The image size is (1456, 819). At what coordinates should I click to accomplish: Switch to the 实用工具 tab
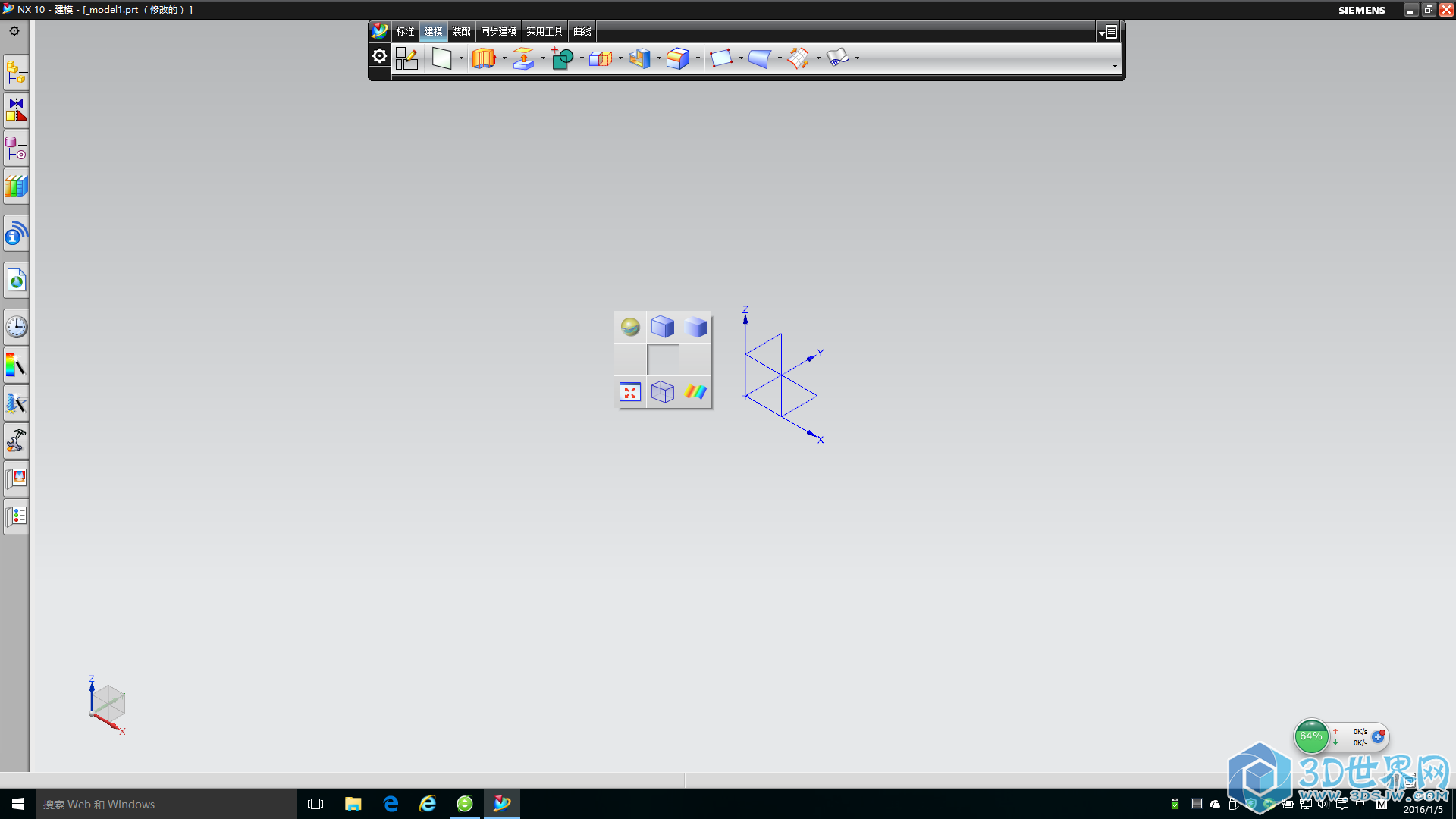tap(544, 31)
